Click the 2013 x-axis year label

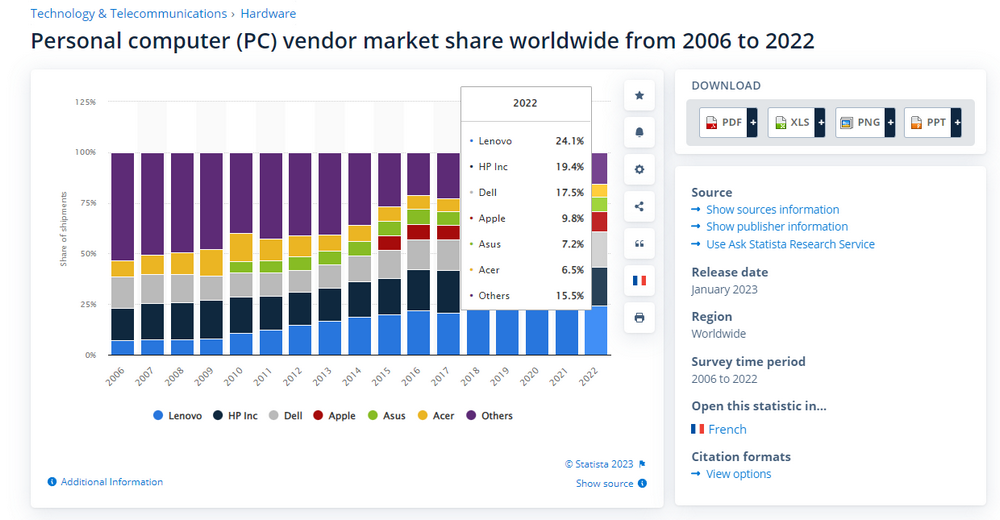click(322, 376)
